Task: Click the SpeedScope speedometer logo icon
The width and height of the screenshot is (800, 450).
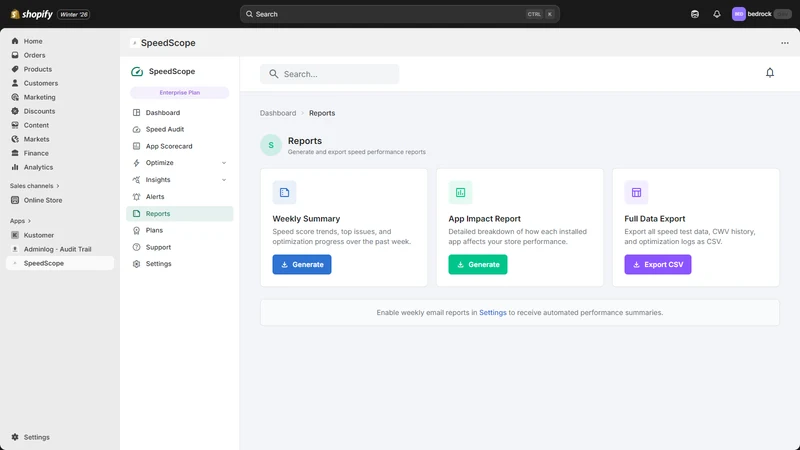Action: (x=137, y=71)
